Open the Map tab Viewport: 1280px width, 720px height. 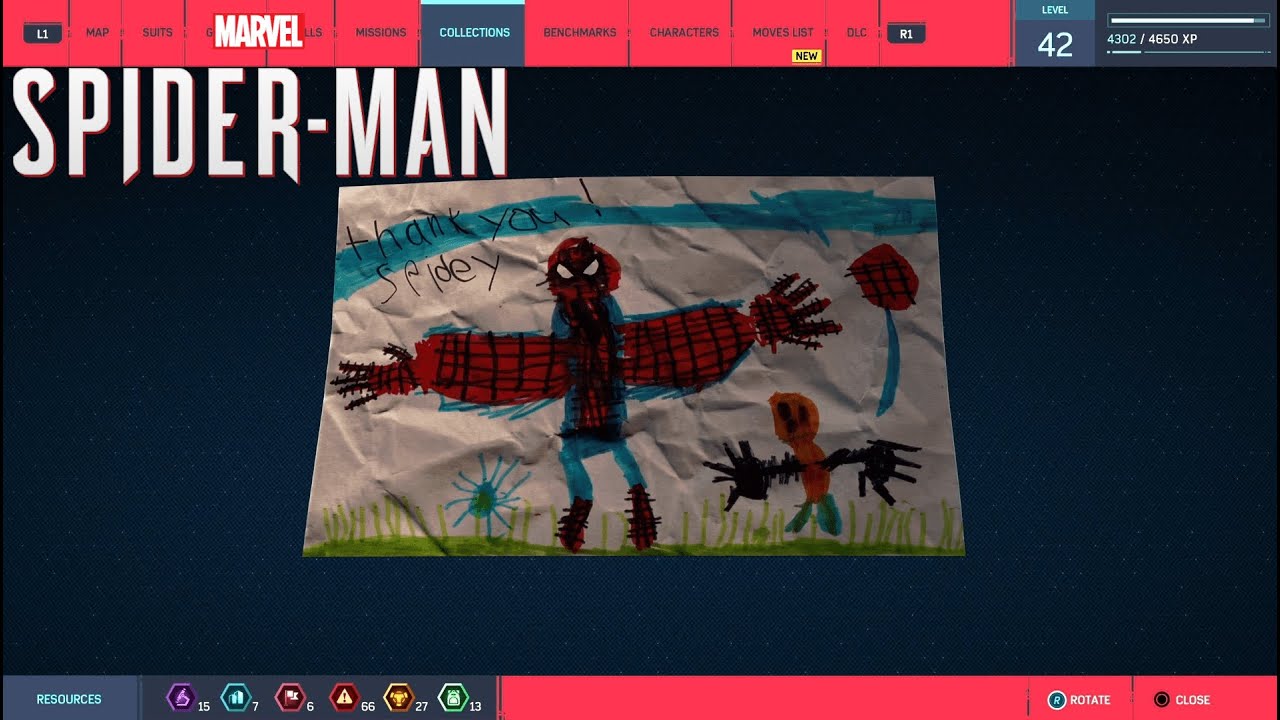97,33
